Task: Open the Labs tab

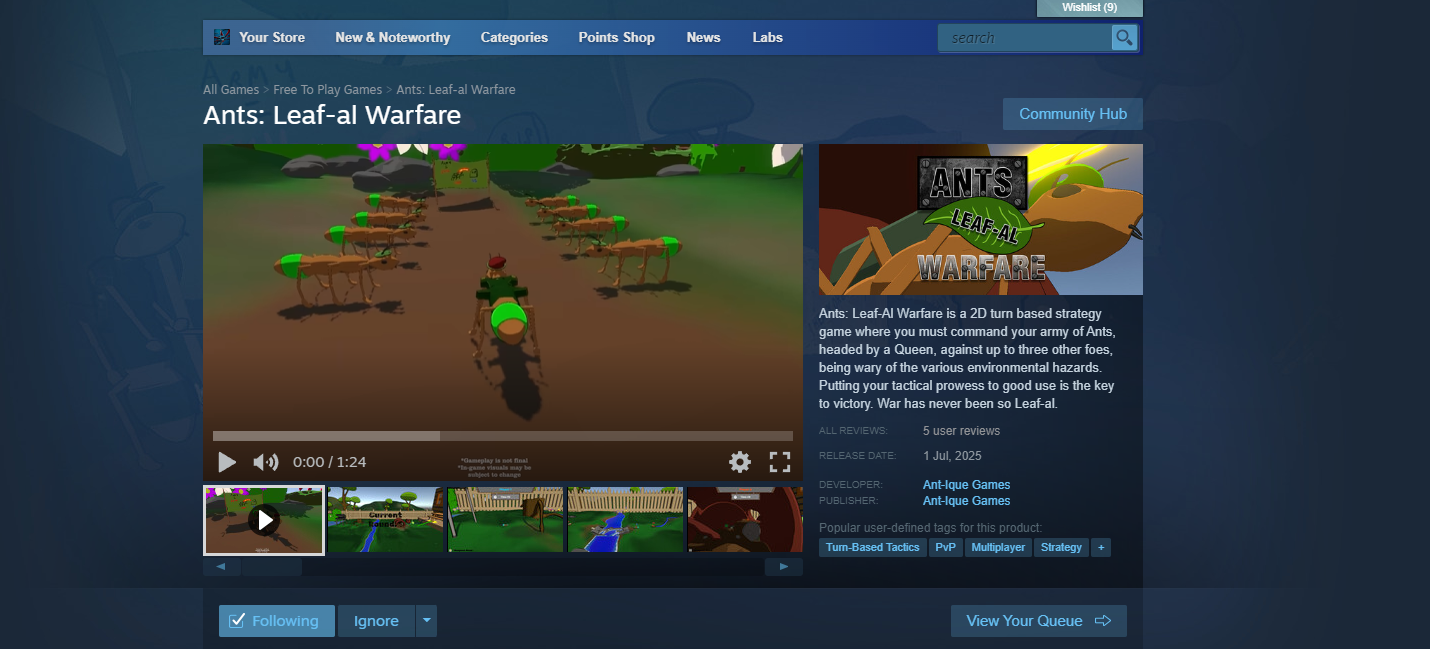Action: coord(768,37)
